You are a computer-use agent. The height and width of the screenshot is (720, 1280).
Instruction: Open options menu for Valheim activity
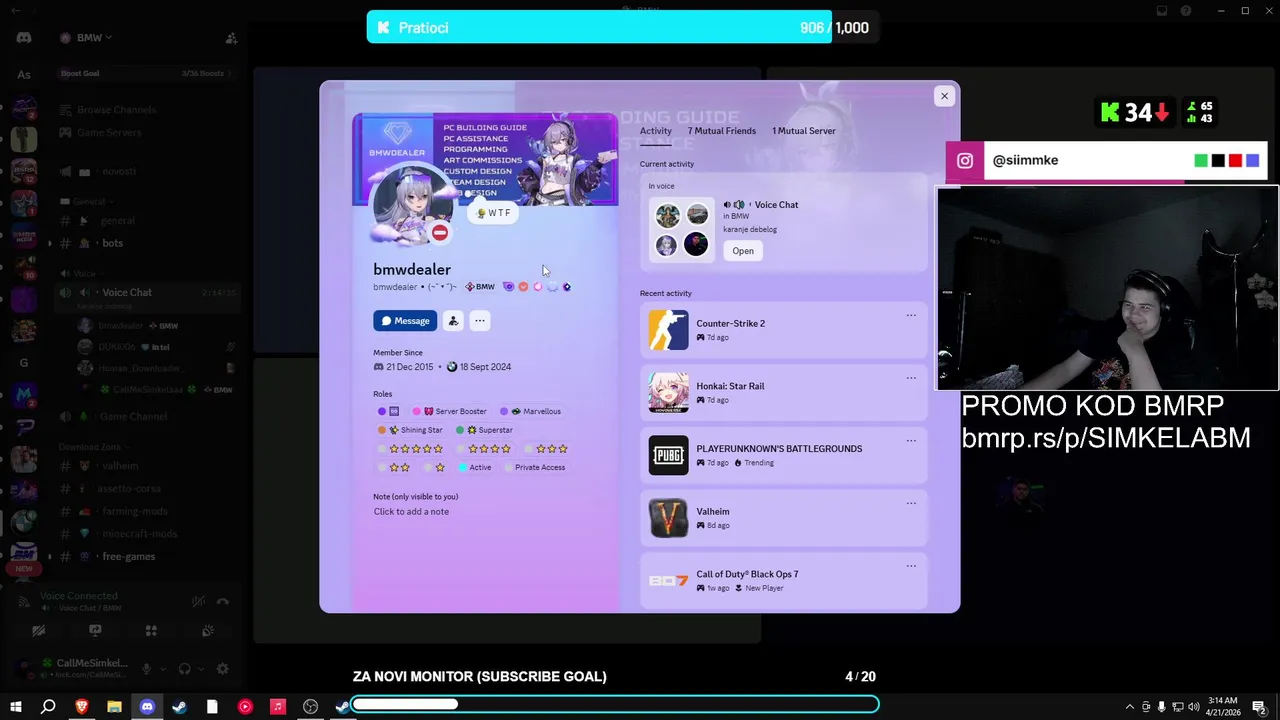pos(911,504)
